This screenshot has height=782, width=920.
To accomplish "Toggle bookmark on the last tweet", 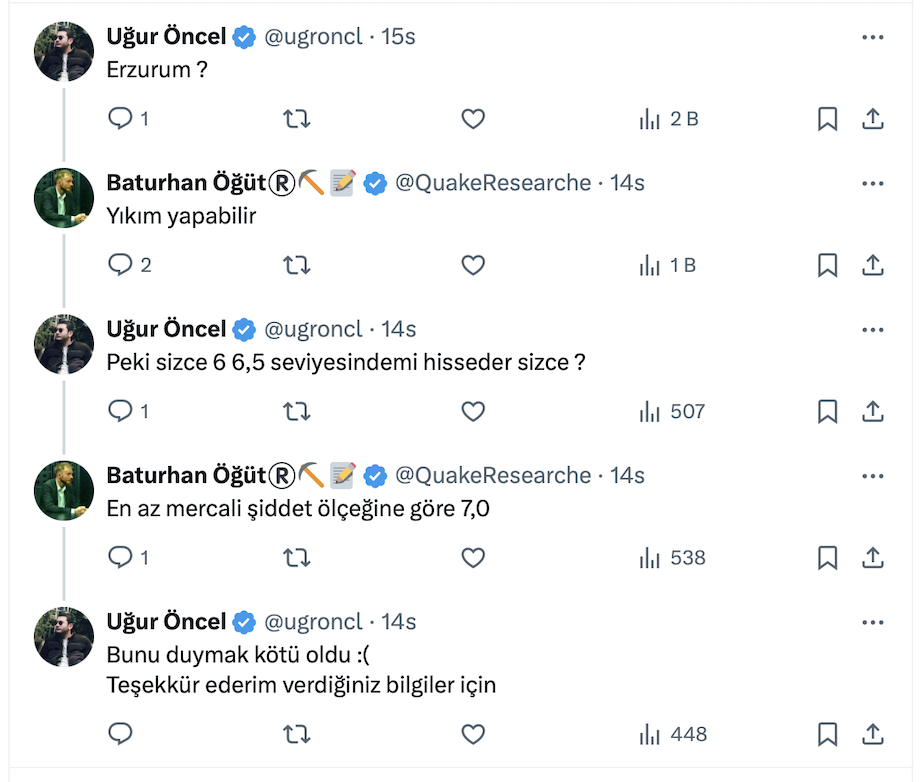I will (827, 734).
